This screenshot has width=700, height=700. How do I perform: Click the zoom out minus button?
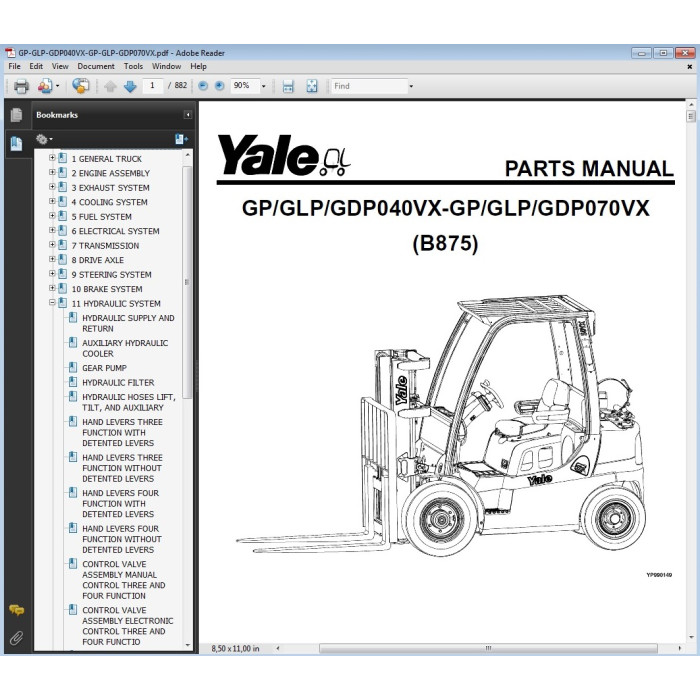[x=203, y=86]
